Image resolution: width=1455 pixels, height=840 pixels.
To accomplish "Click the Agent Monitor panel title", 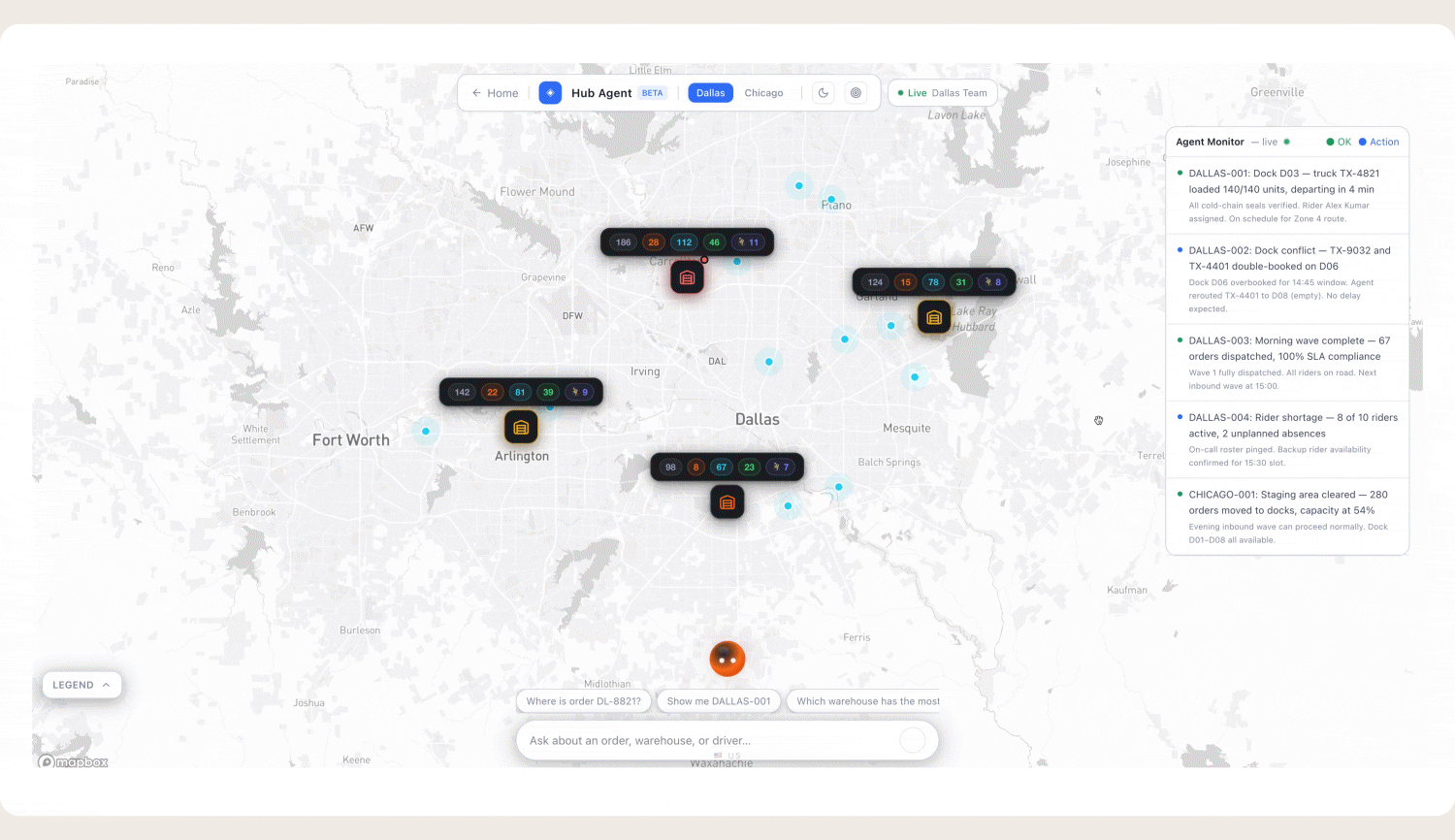I will click(1210, 142).
